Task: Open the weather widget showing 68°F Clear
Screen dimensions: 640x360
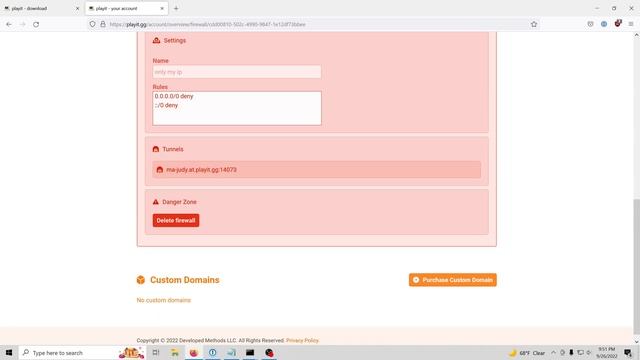Action: tap(527, 353)
